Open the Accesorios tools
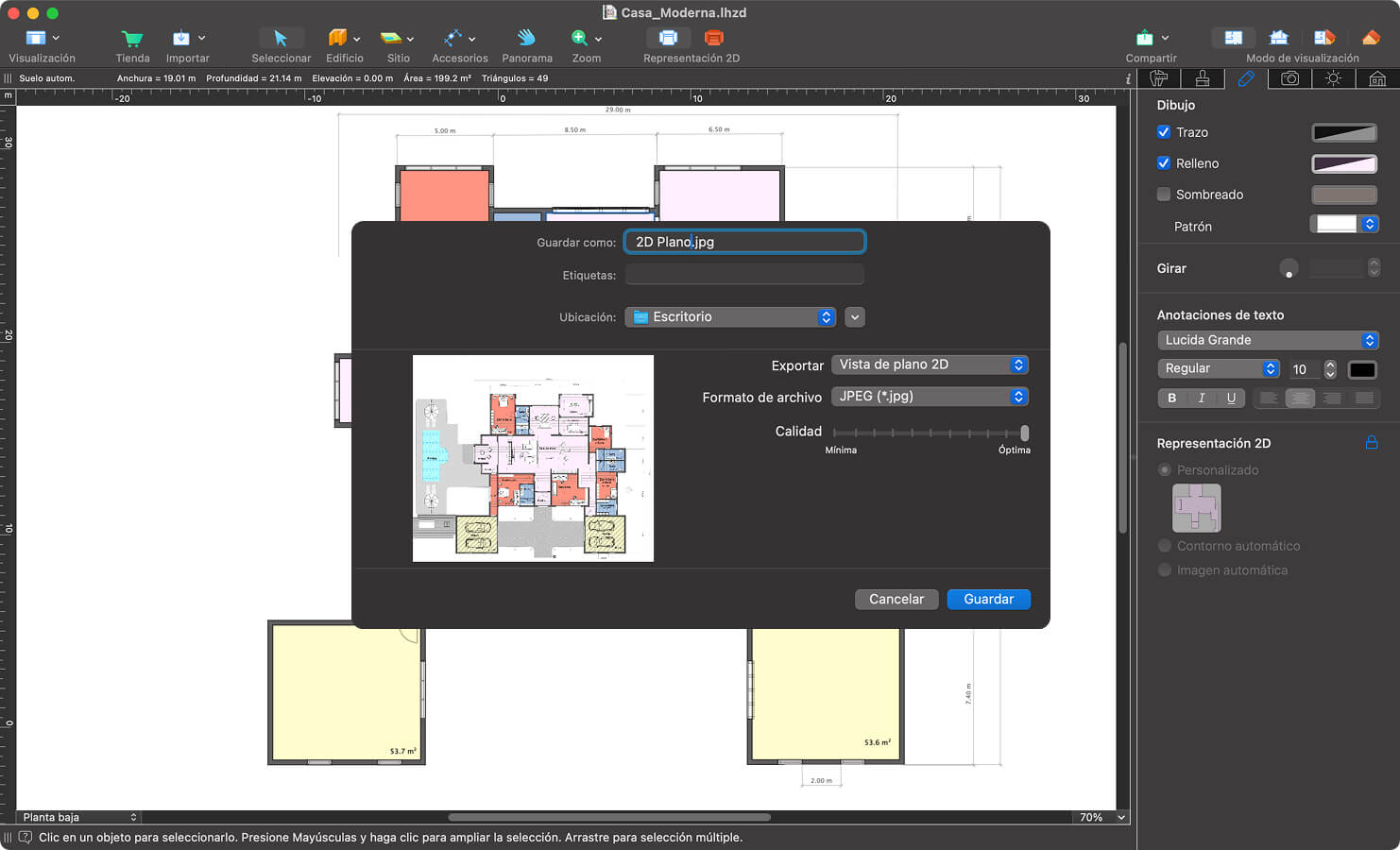Screen dimensions: 1400x850 (x=453, y=38)
